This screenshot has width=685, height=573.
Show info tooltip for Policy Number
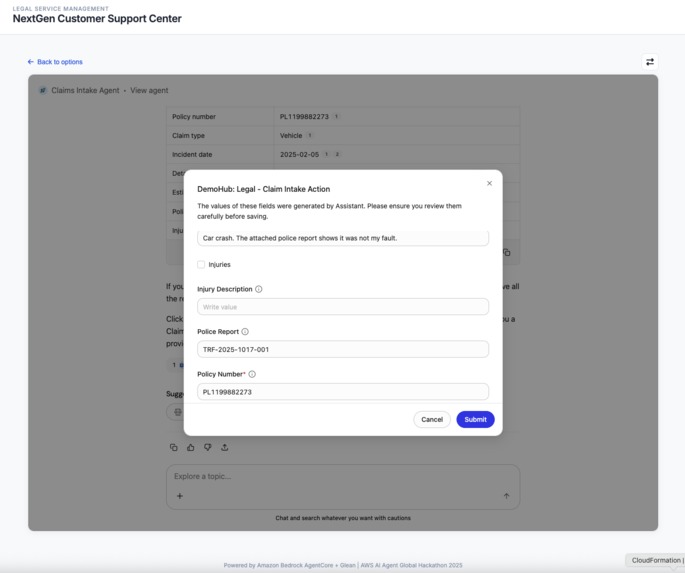[252, 374]
